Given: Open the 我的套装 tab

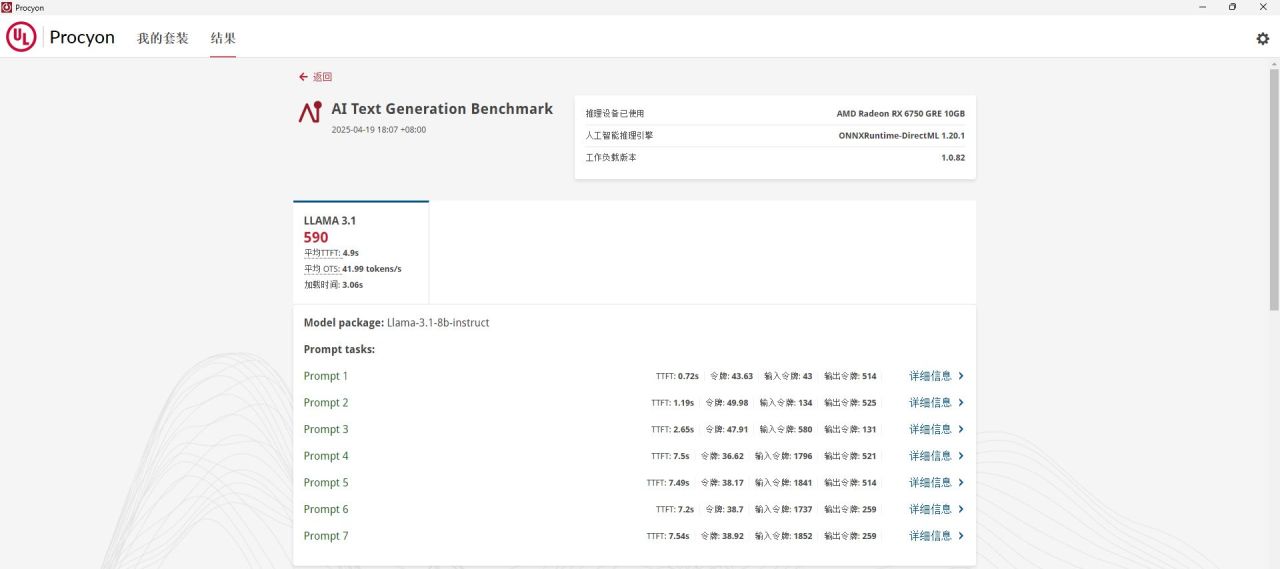Looking at the screenshot, I should (163, 39).
